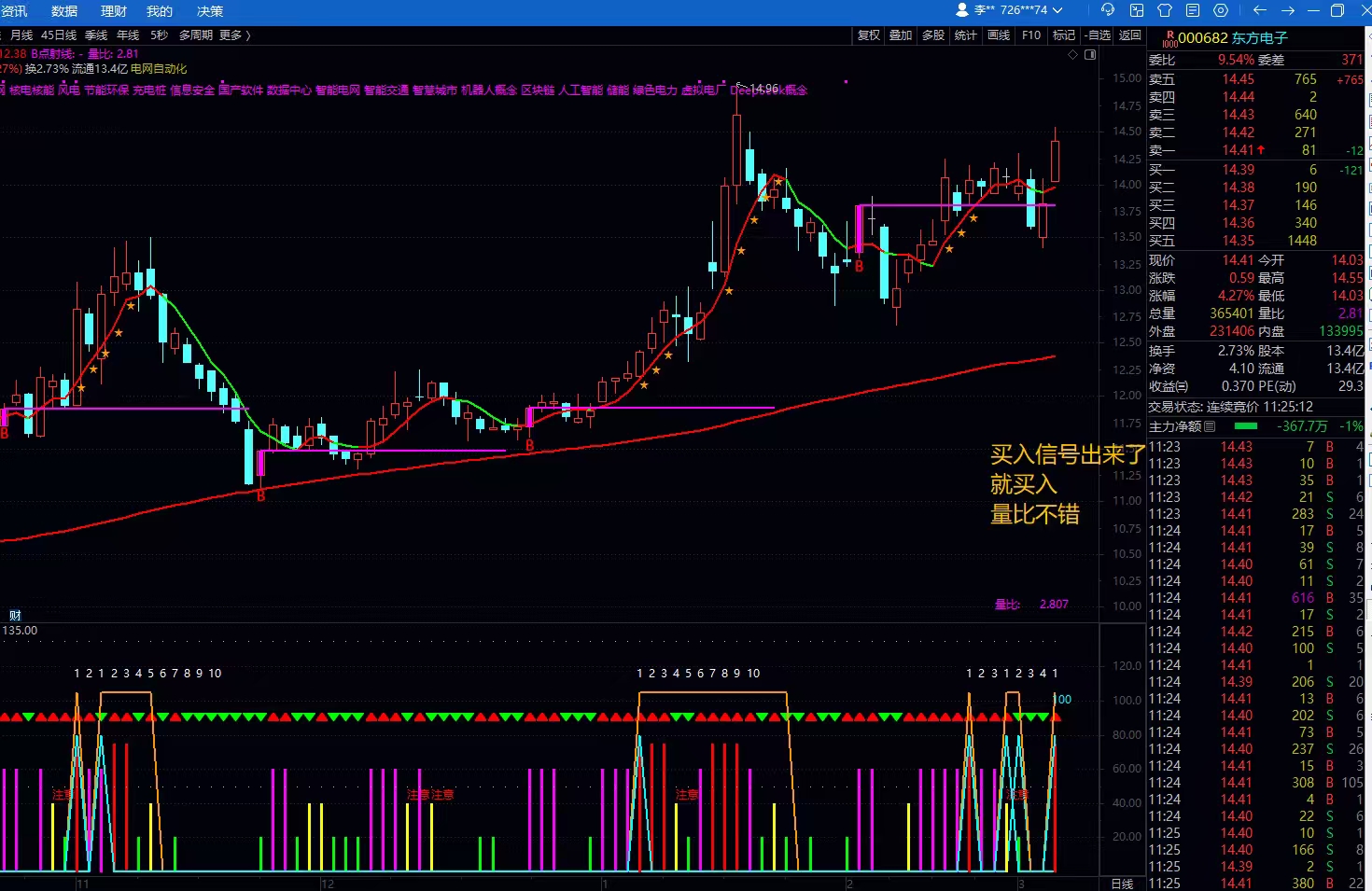Screen dimensions: 1372x891
Task: Click the 委比 9.54% value
Action: click(x=1236, y=60)
